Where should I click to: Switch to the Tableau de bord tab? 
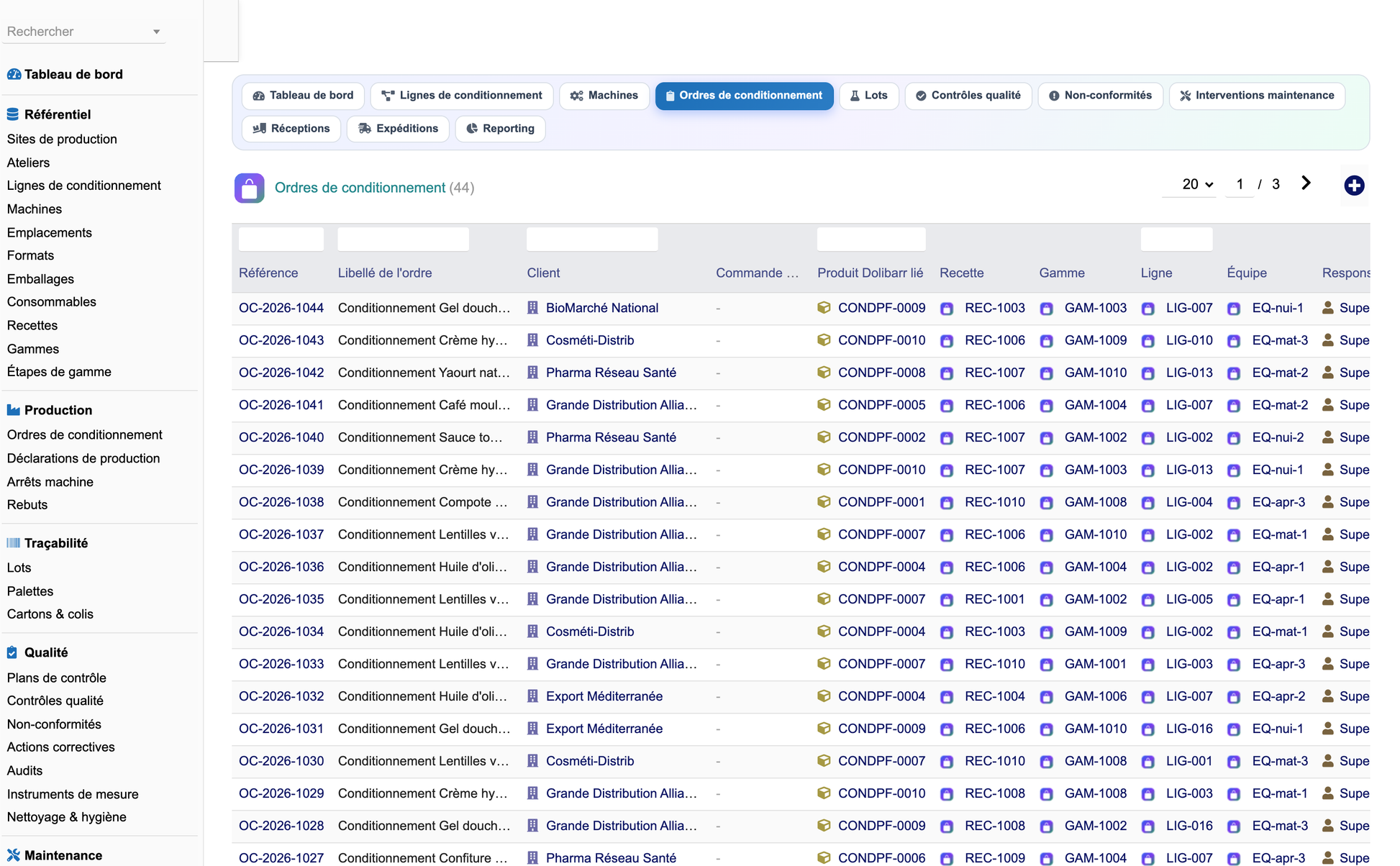coord(303,96)
